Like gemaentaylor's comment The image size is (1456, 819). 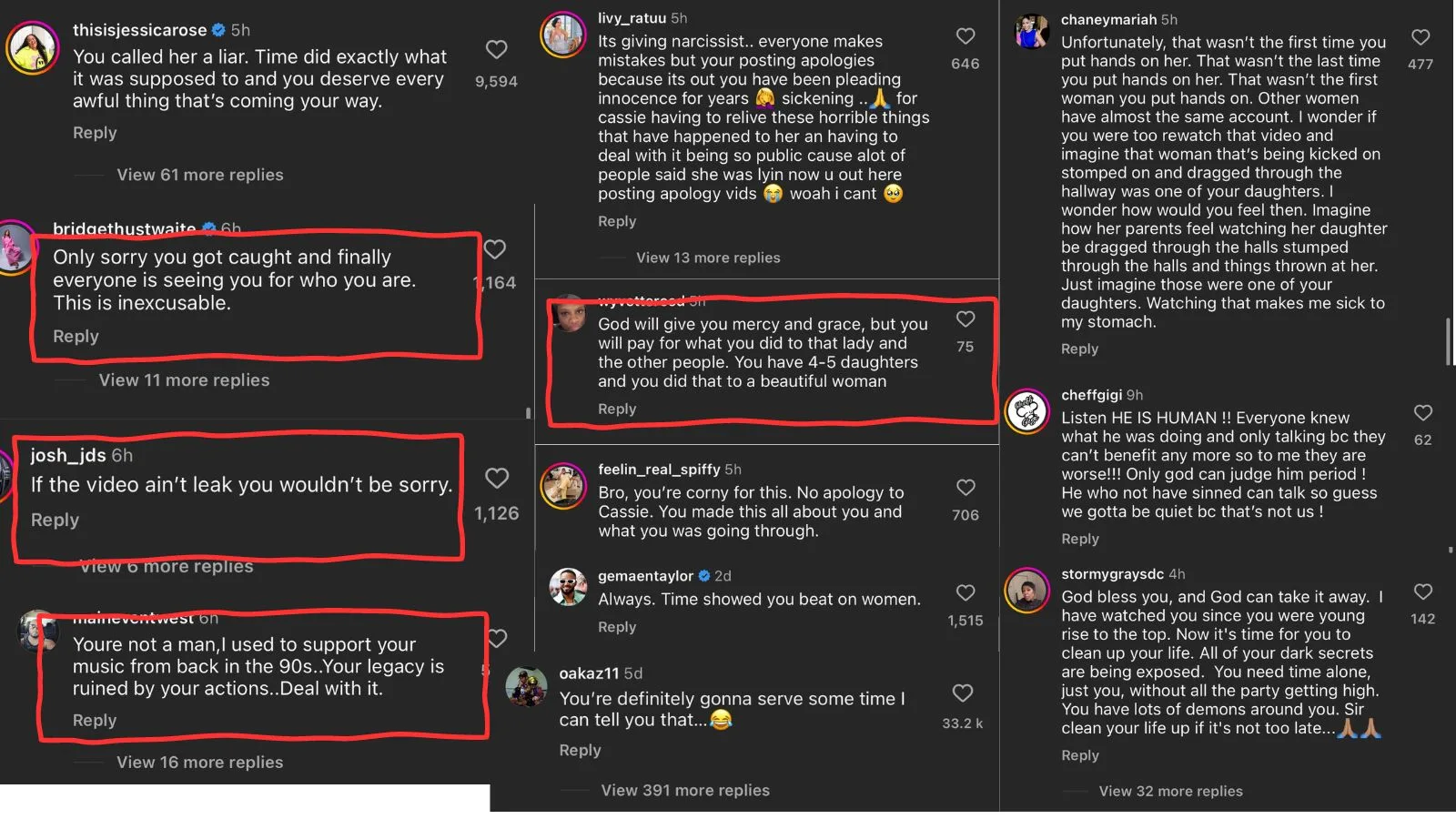pos(966,593)
